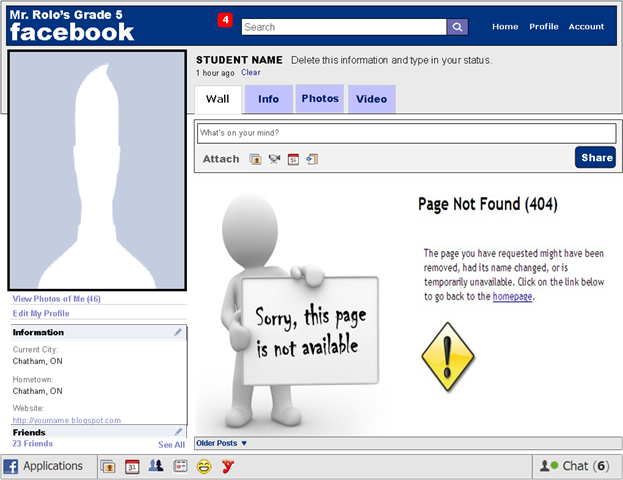623x480 pixels.
Task: Switch to the Wall tab
Action: point(218,99)
